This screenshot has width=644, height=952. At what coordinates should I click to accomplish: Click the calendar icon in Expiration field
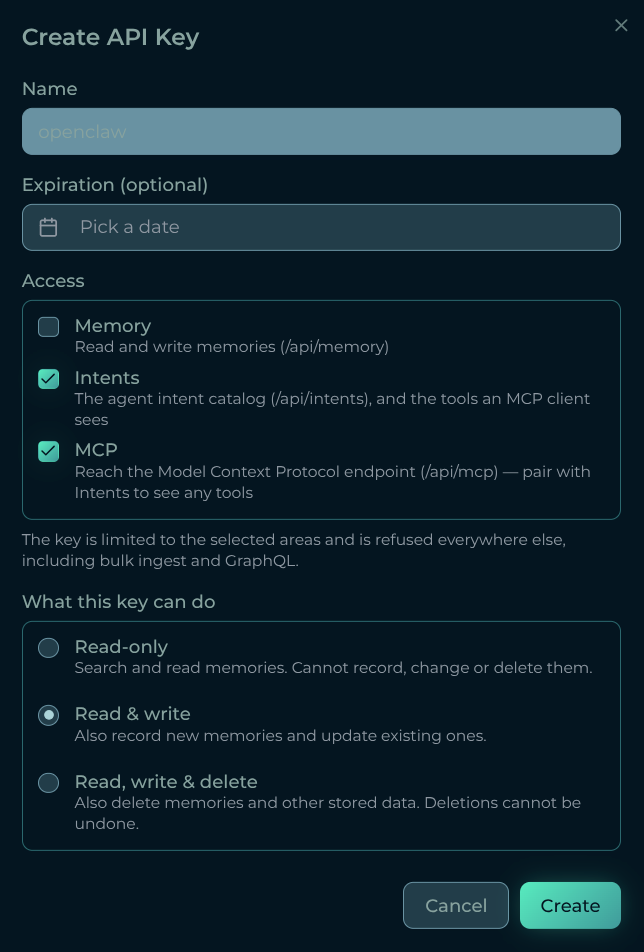(x=49, y=227)
